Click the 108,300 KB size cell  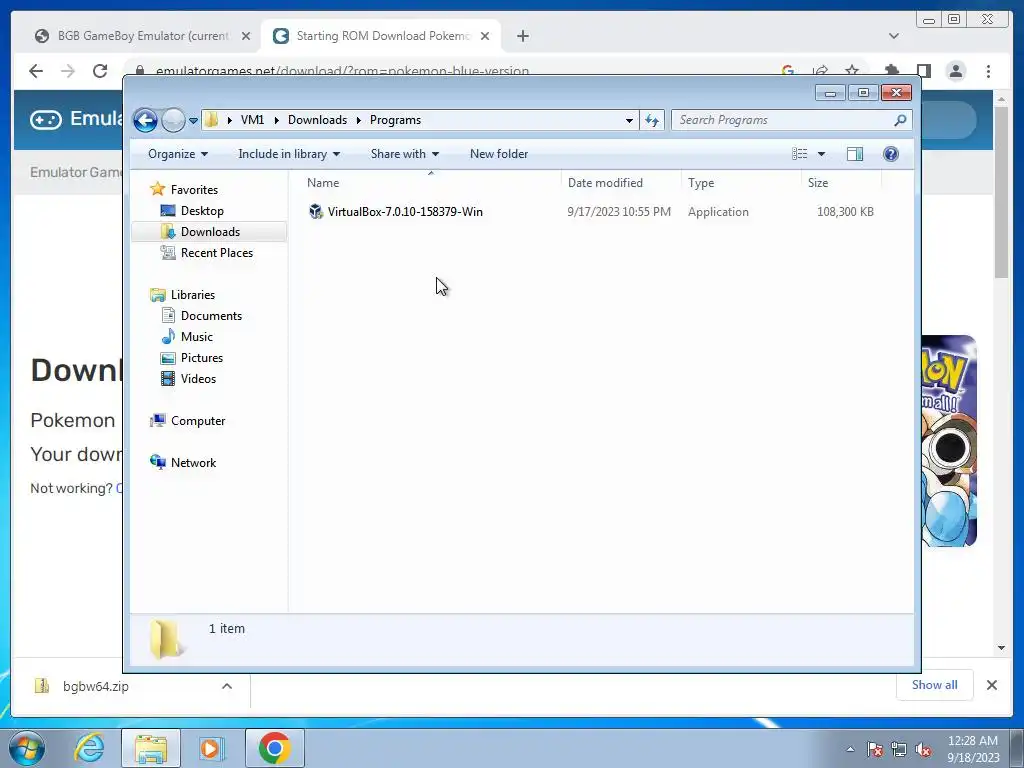point(845,212)
